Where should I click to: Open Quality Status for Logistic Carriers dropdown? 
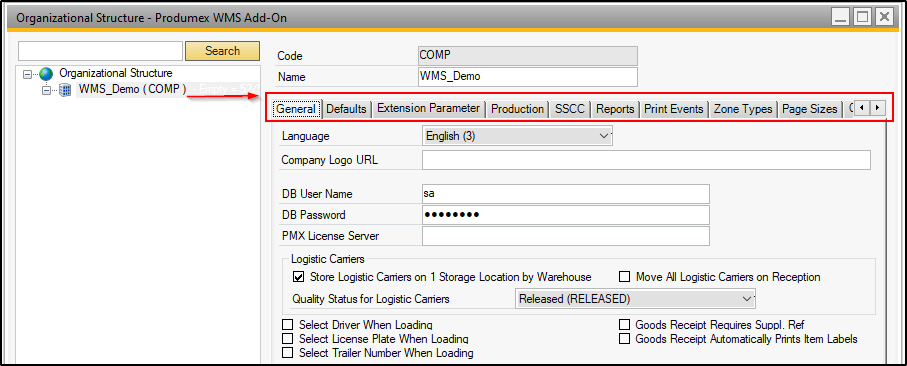click(x=635, y=299)
